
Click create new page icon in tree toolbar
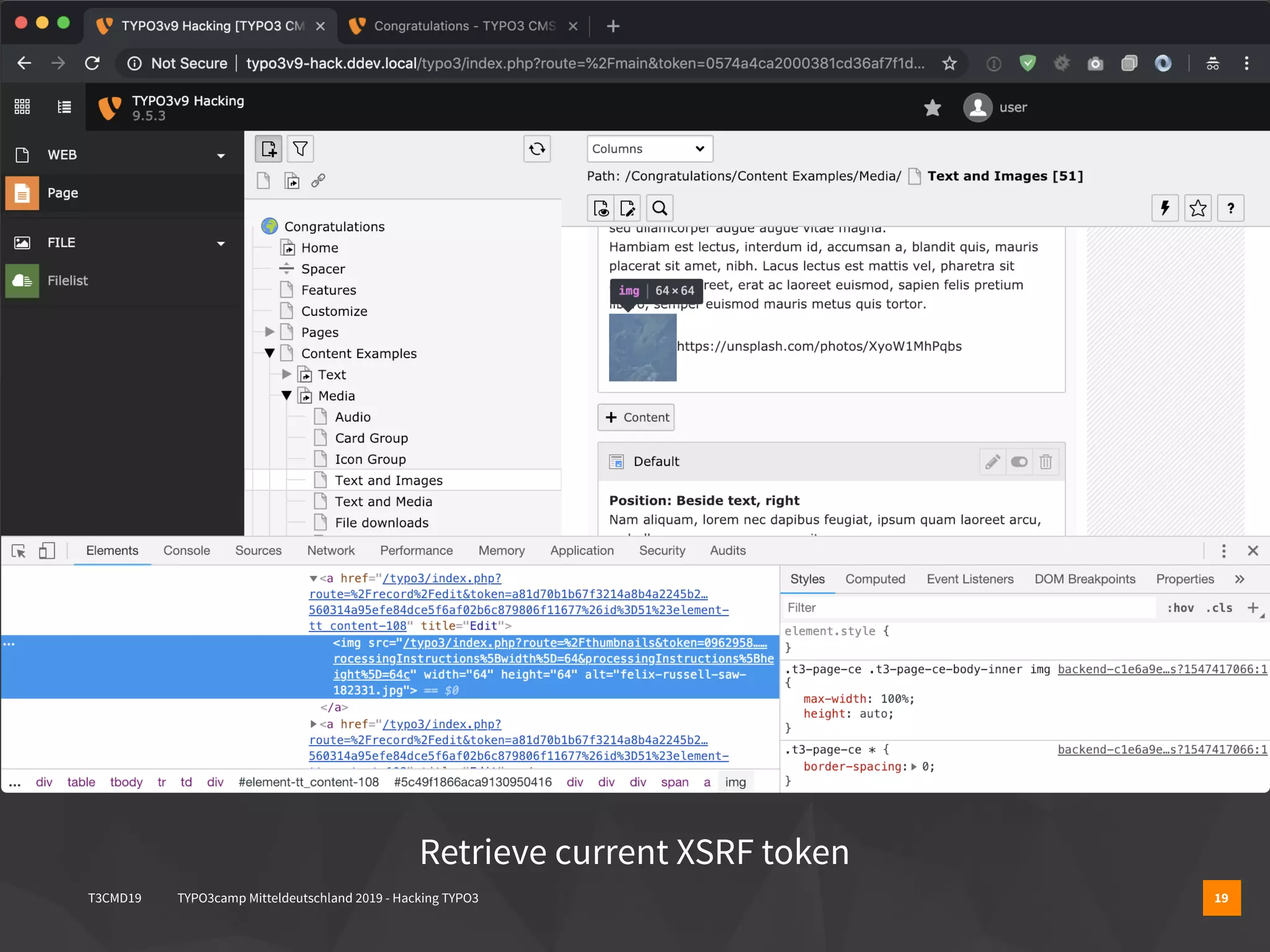tap(269, 149)
